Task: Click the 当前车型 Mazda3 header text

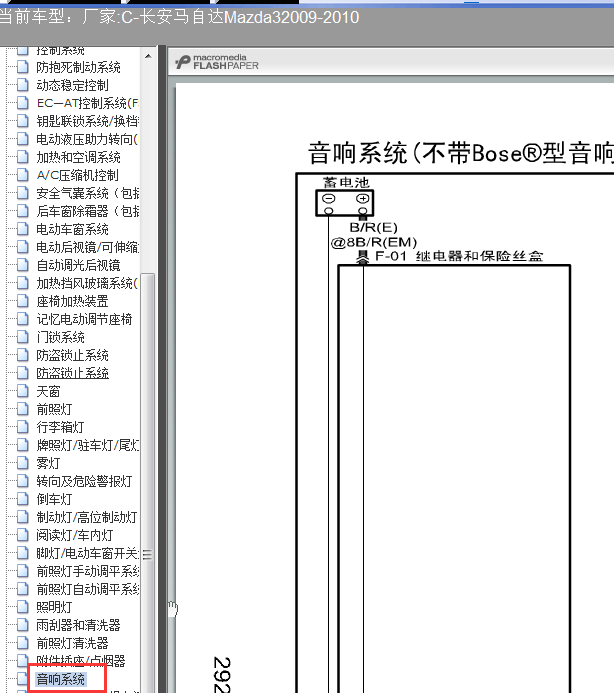Action: point(179,17)
